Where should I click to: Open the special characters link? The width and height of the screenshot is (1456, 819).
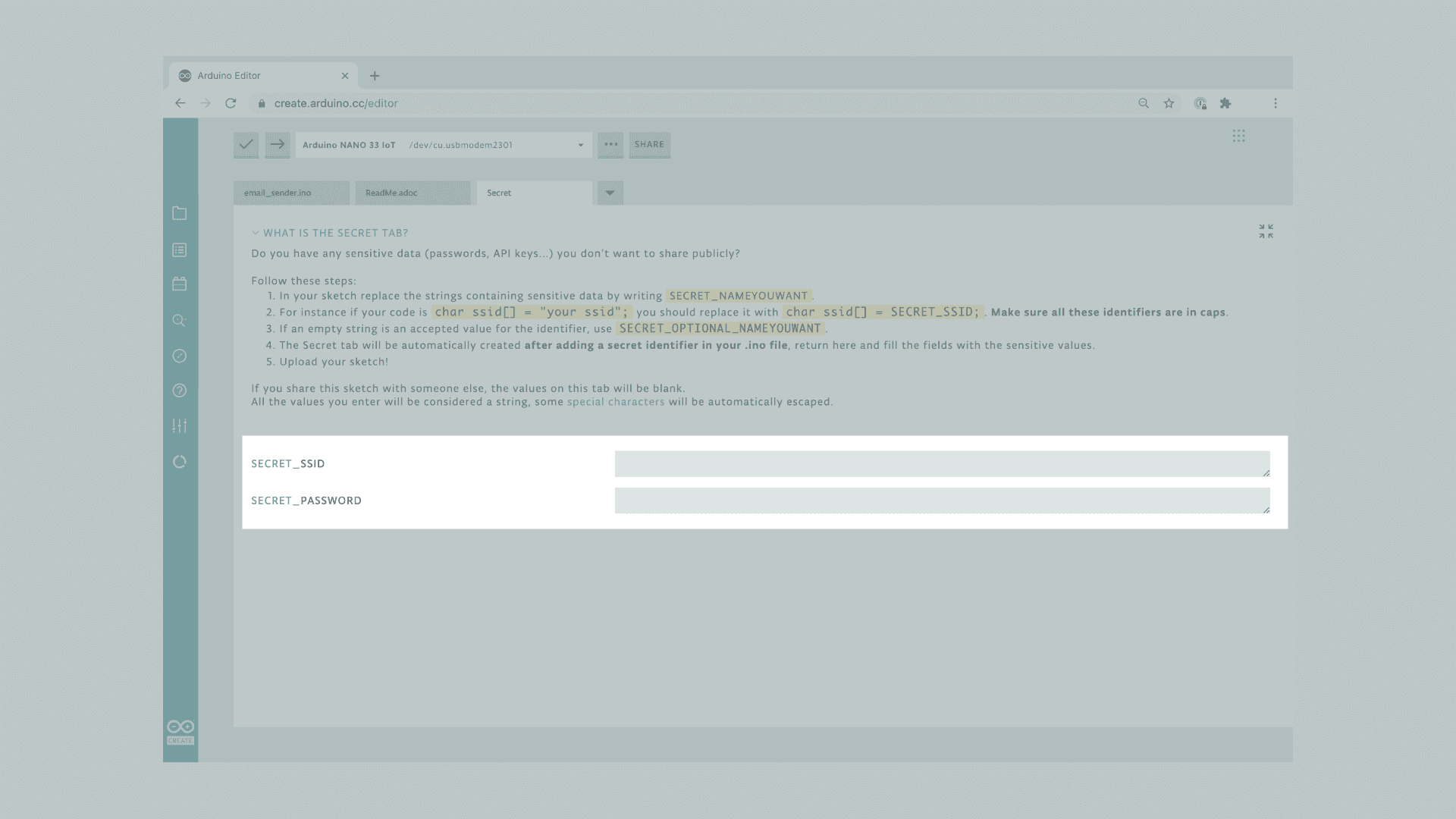615,402
